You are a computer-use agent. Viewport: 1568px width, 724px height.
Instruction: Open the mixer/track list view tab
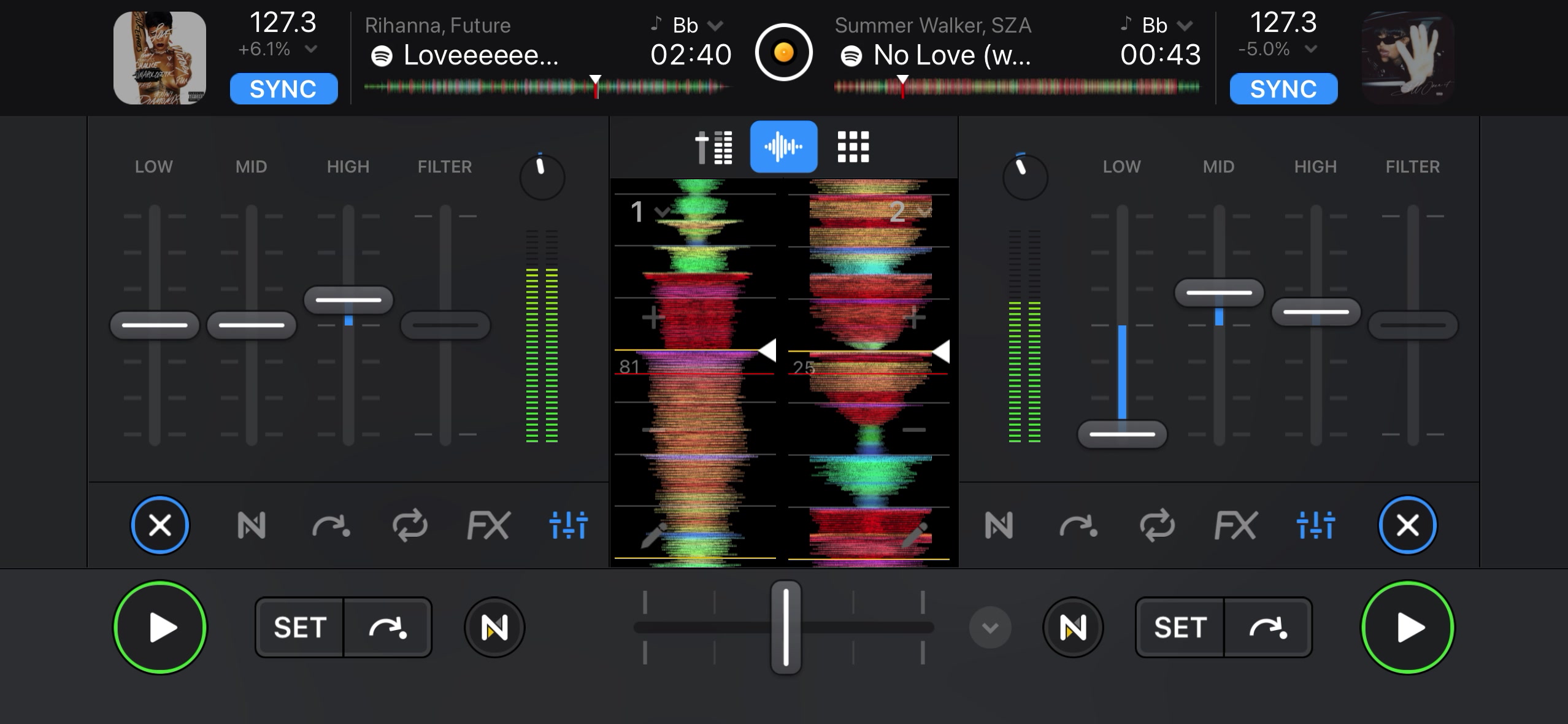713,147
